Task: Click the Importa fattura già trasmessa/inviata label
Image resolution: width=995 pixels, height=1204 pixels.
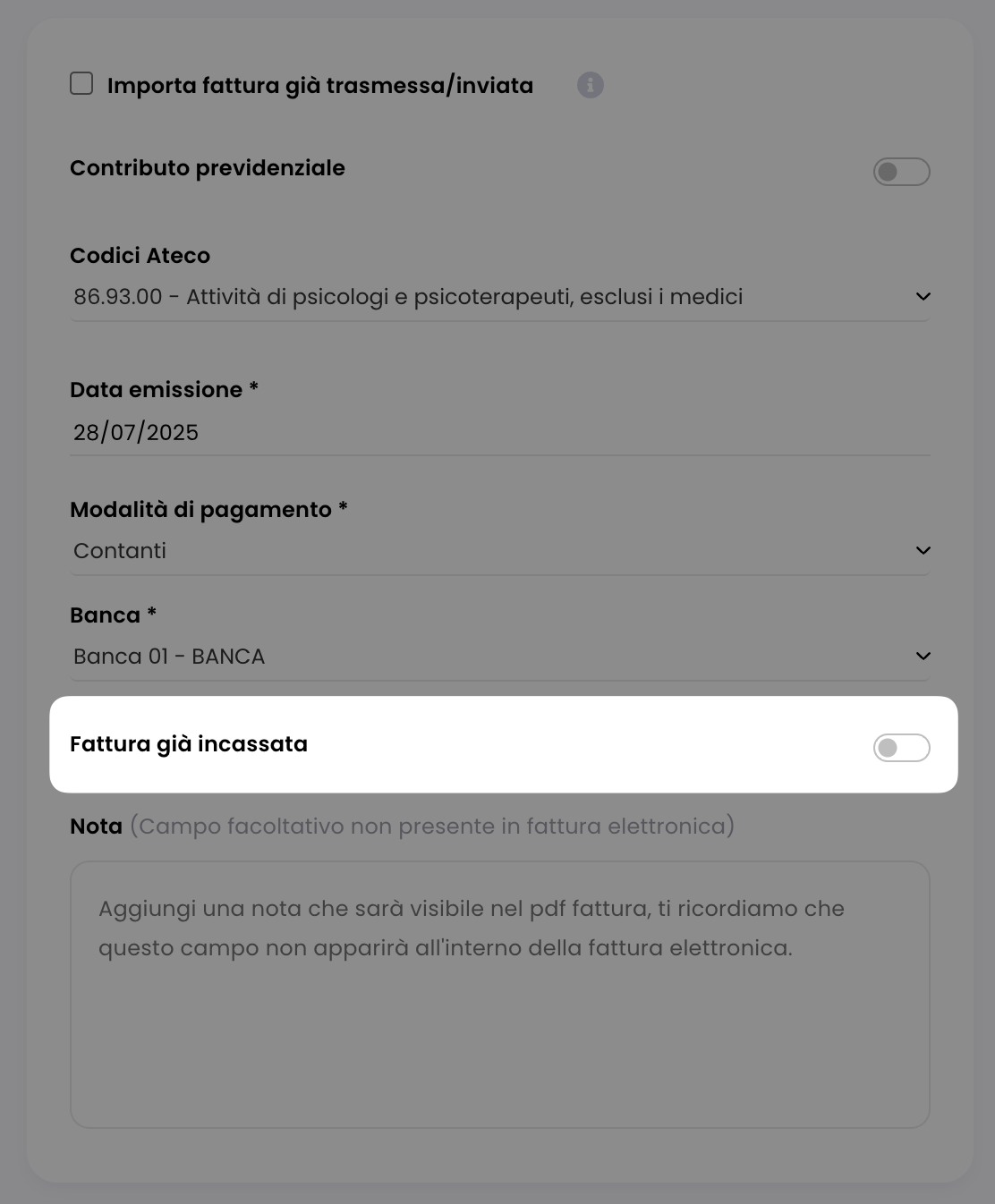Action: (x=320, y=86)
